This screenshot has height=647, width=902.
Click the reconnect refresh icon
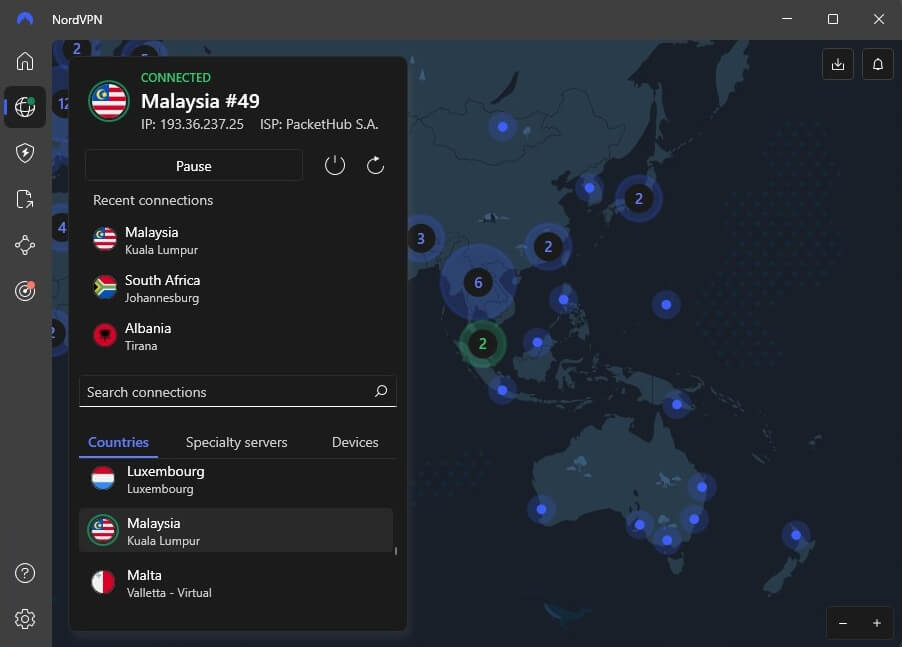click(x=375, y=166)
